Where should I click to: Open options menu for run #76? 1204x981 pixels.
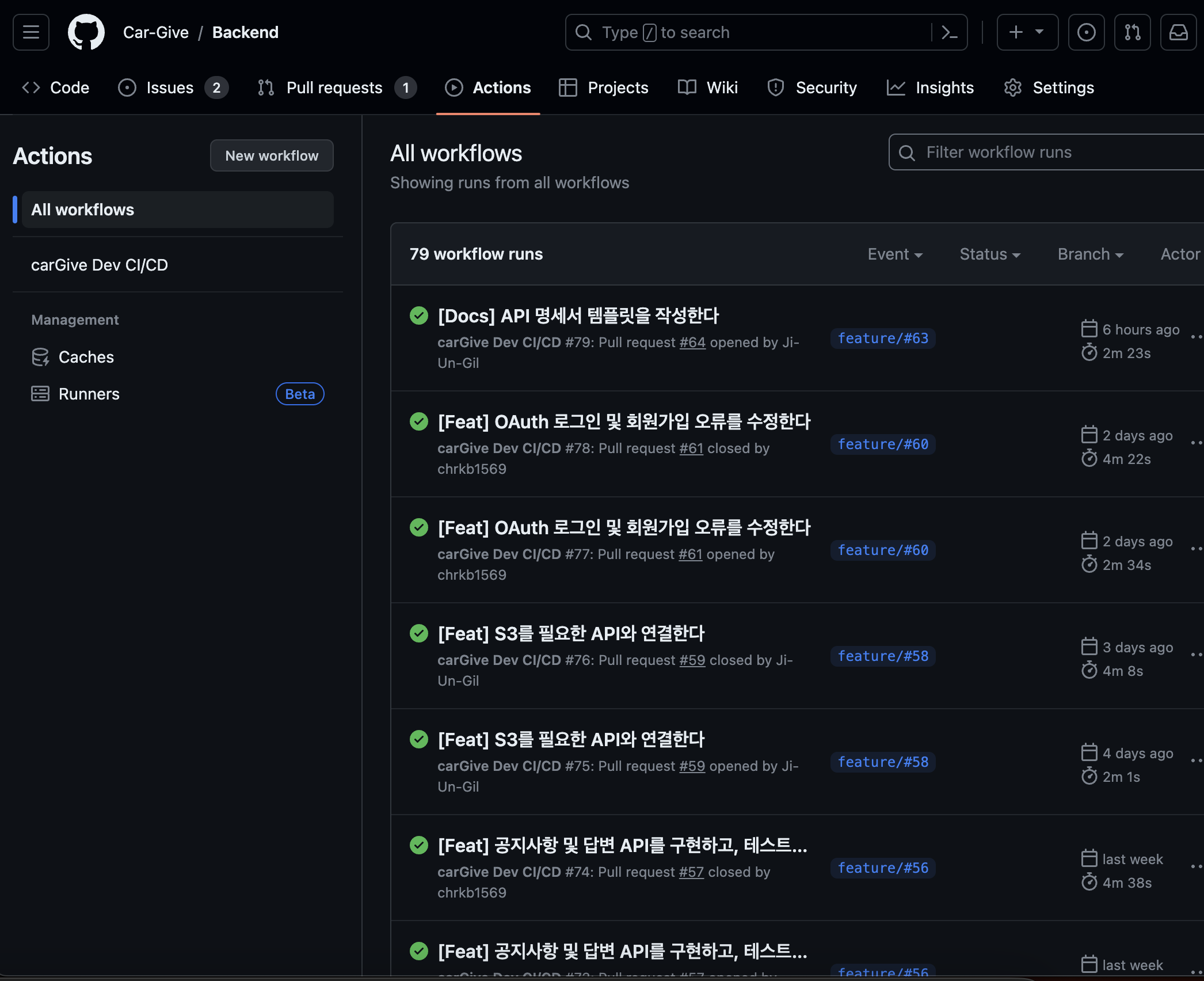pyautogui.click(x=1197, y=655)
